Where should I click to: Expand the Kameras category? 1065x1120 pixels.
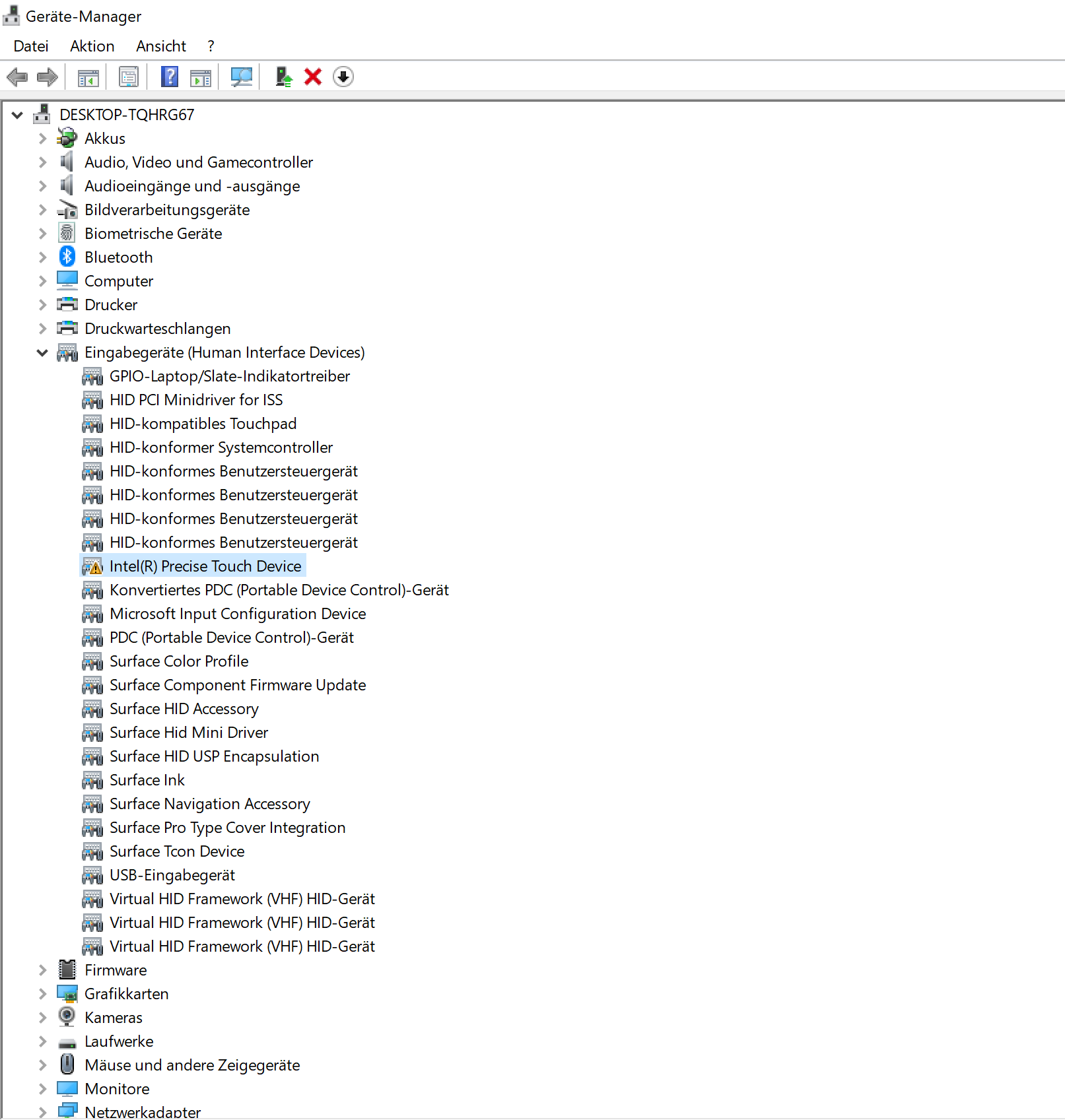pos(42,1017)
